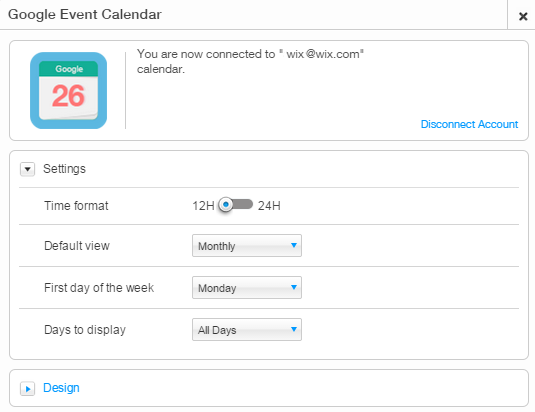This screenshot has width=535, height=412.
Task: Select the 24H time format label
Action: (x=269, y=206)
